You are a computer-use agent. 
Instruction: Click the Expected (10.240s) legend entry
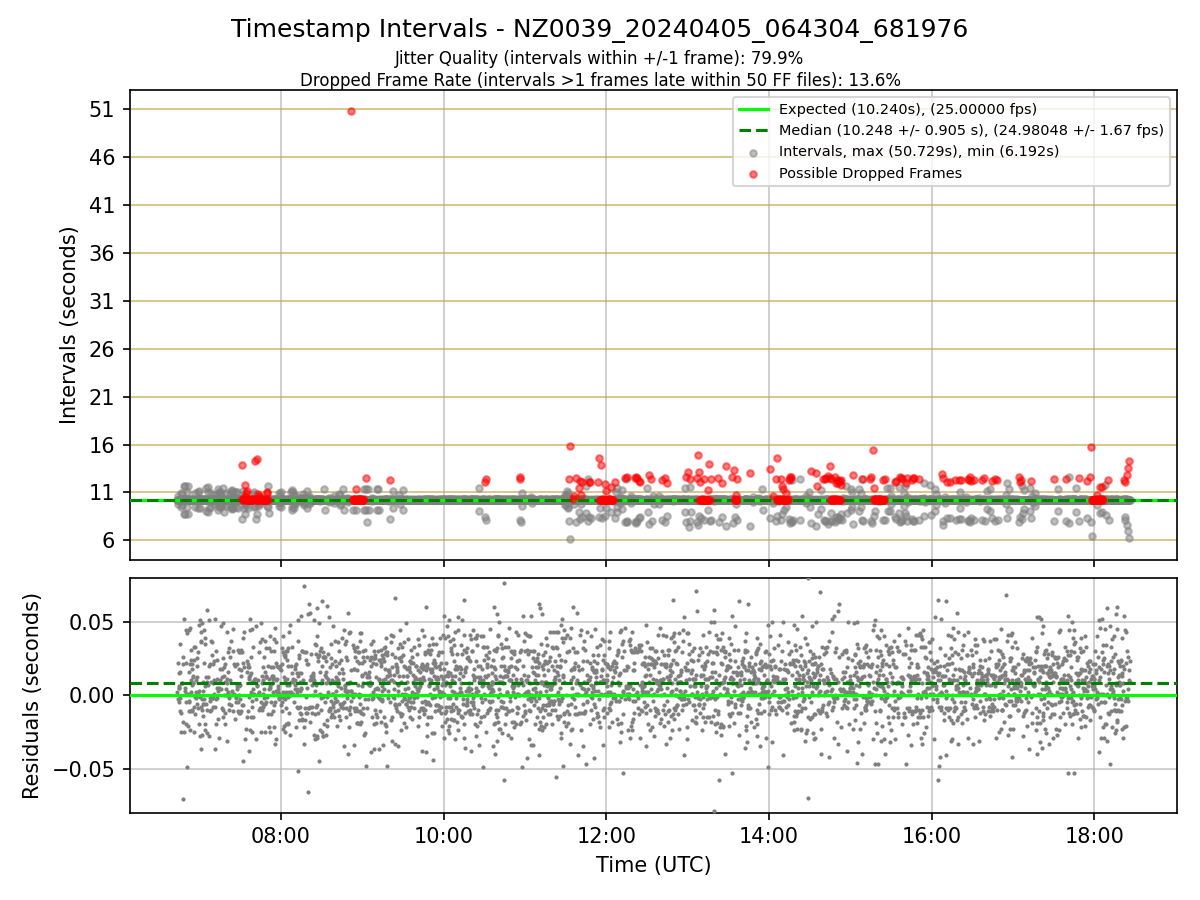point(907,109)
